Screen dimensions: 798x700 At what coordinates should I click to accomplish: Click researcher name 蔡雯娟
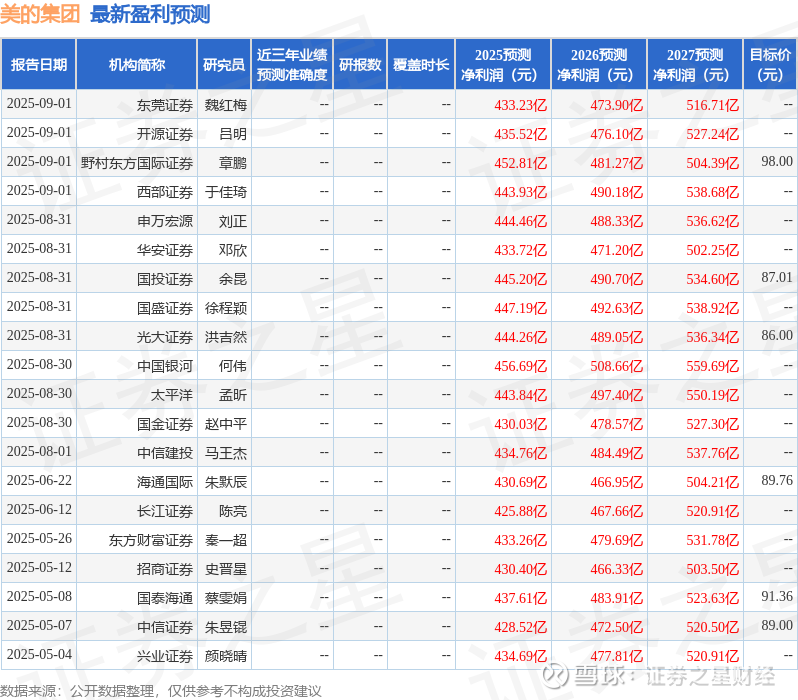(x=225, y=599)
